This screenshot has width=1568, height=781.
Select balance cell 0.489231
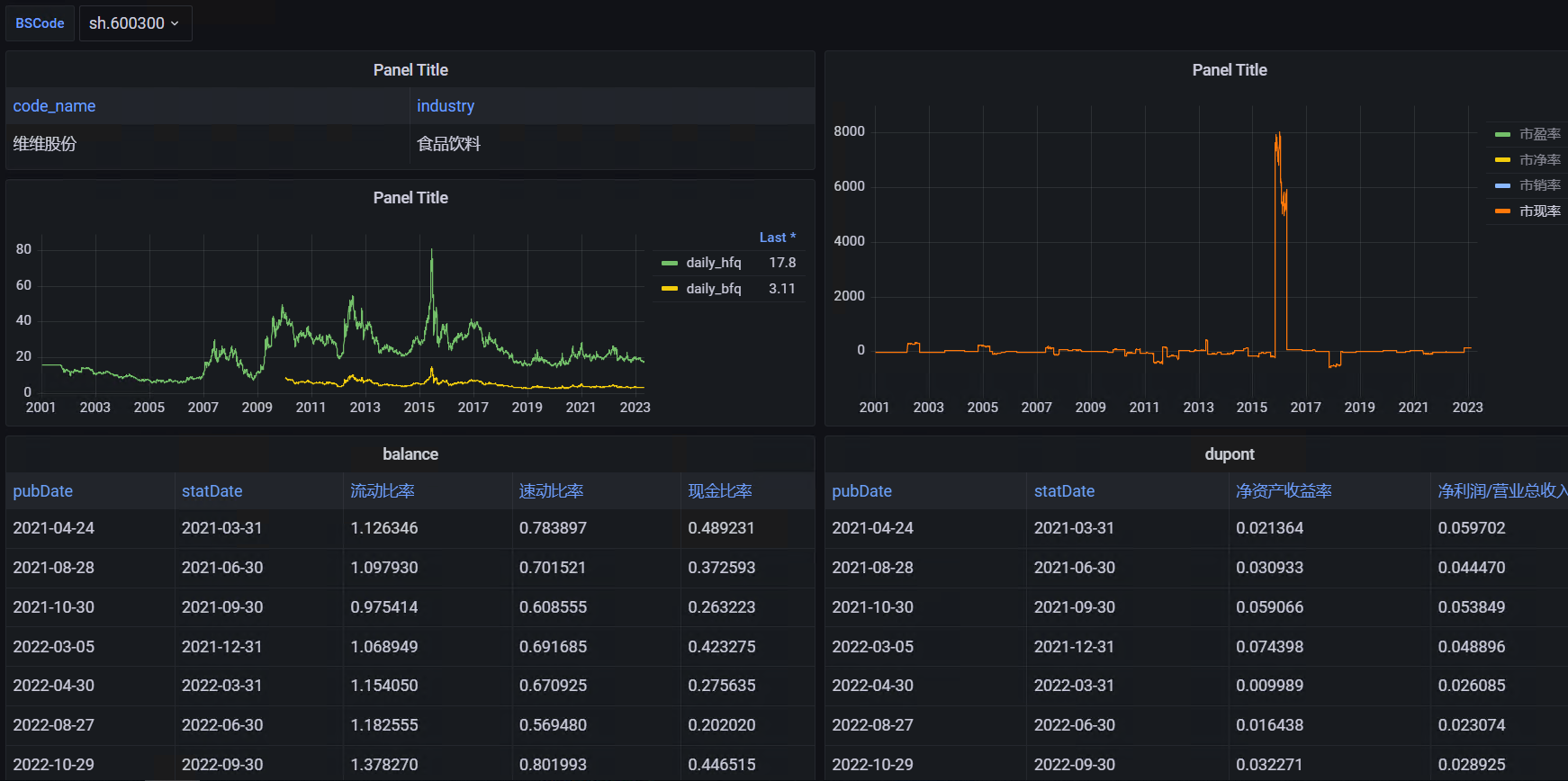click(x=747, y=528)
